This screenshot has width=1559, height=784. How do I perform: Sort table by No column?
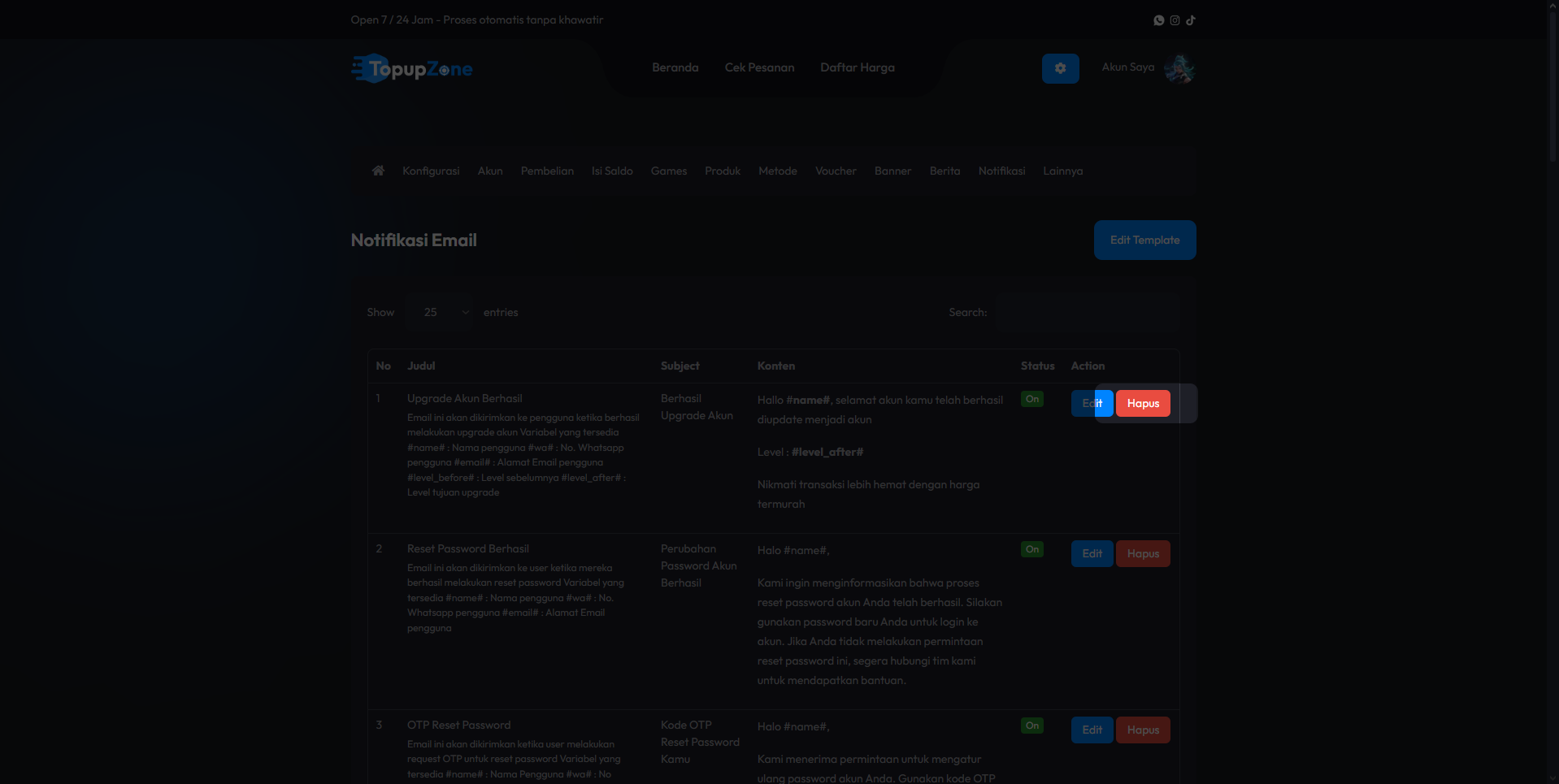click(x=384, y=366)
